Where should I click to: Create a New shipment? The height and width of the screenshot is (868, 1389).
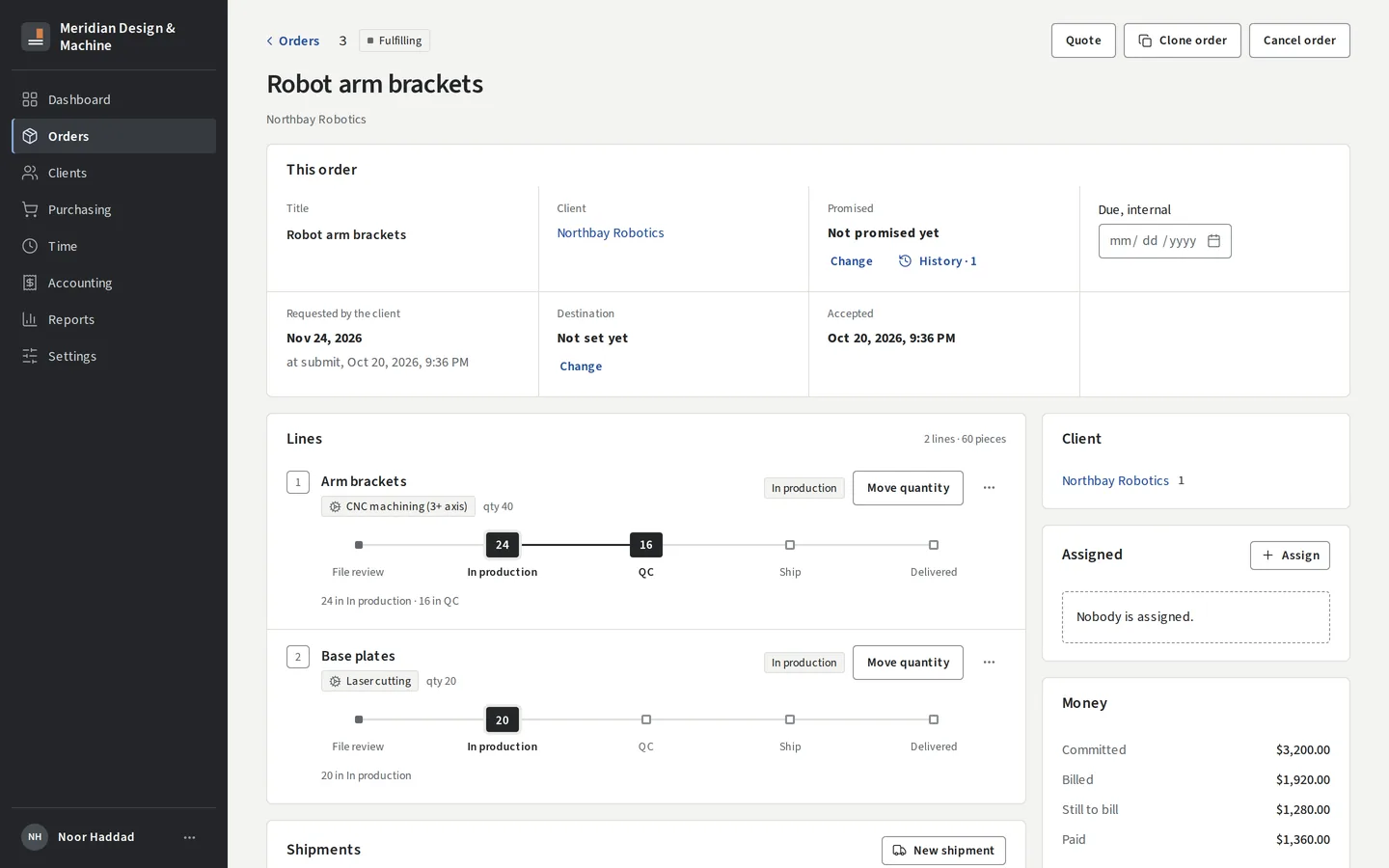click(943, 851)
